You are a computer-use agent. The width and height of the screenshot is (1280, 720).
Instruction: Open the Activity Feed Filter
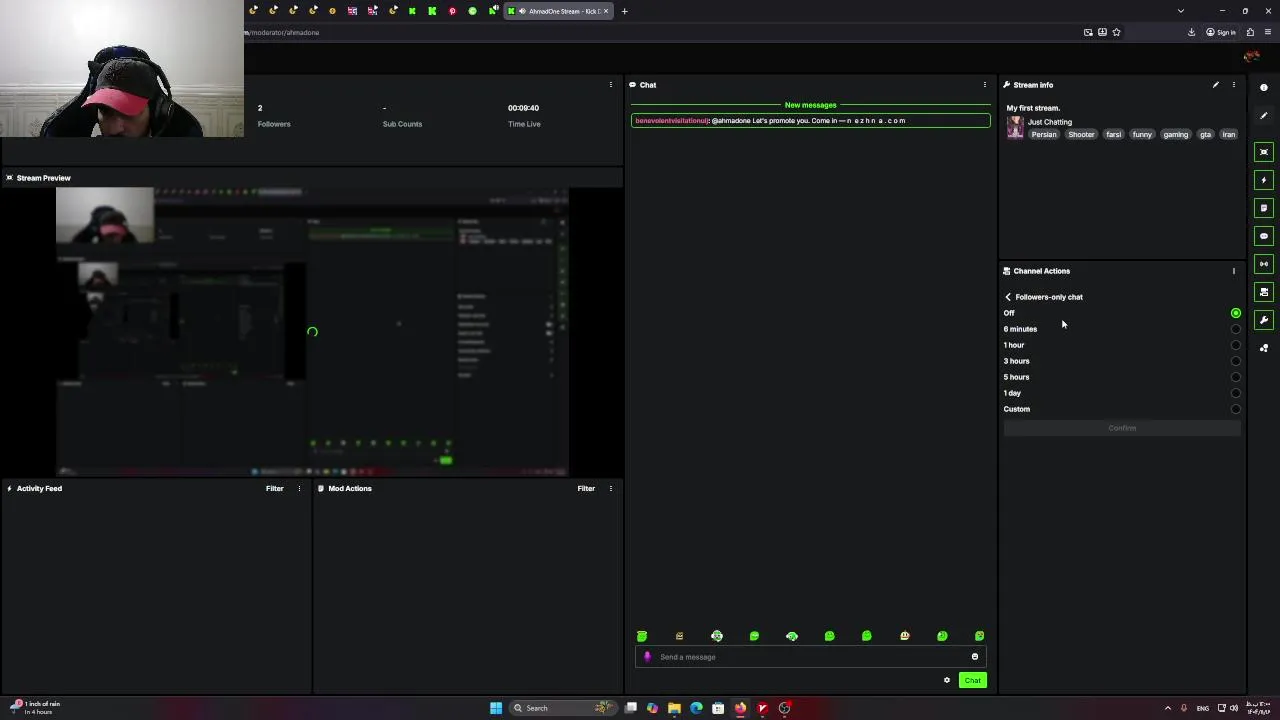pyautogui.click(x=275, y=489)
